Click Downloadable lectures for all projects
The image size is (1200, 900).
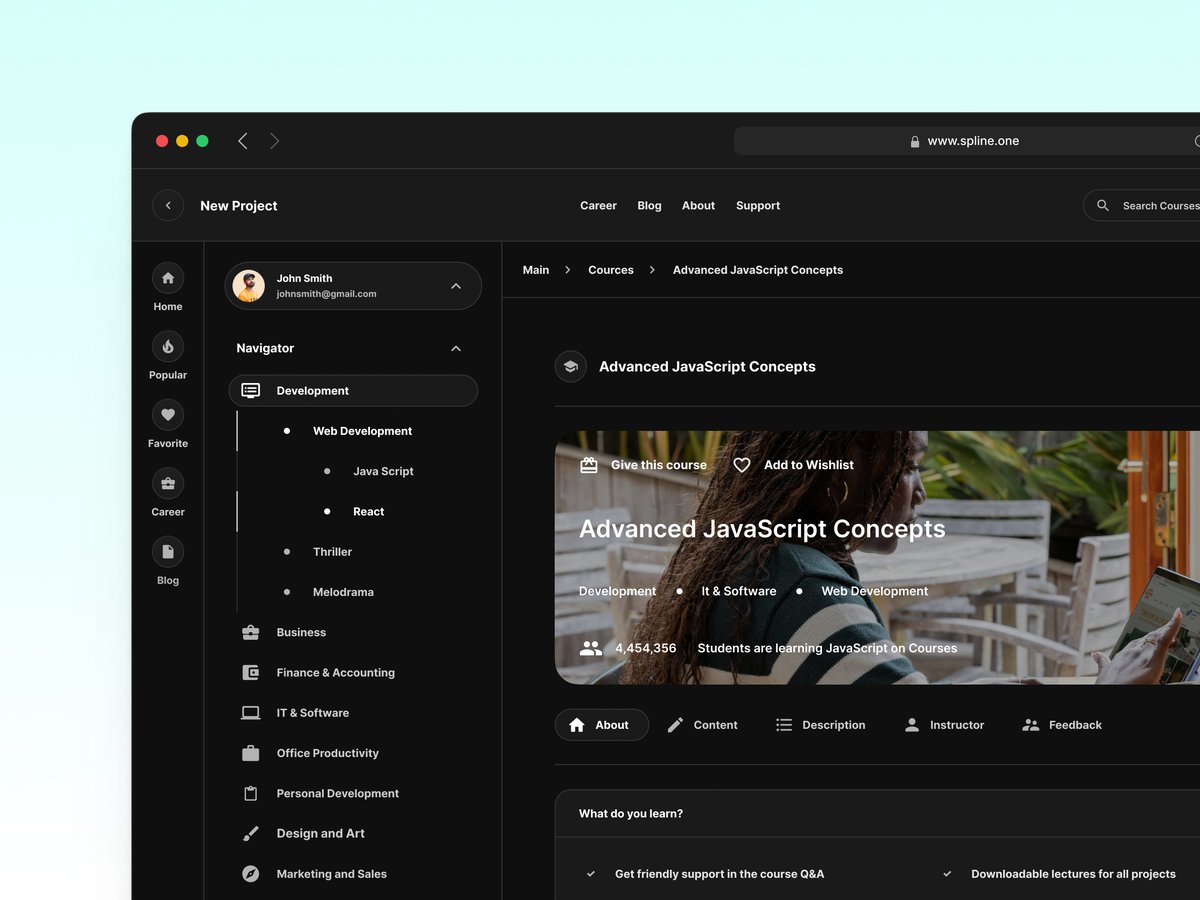point(1074,874)
